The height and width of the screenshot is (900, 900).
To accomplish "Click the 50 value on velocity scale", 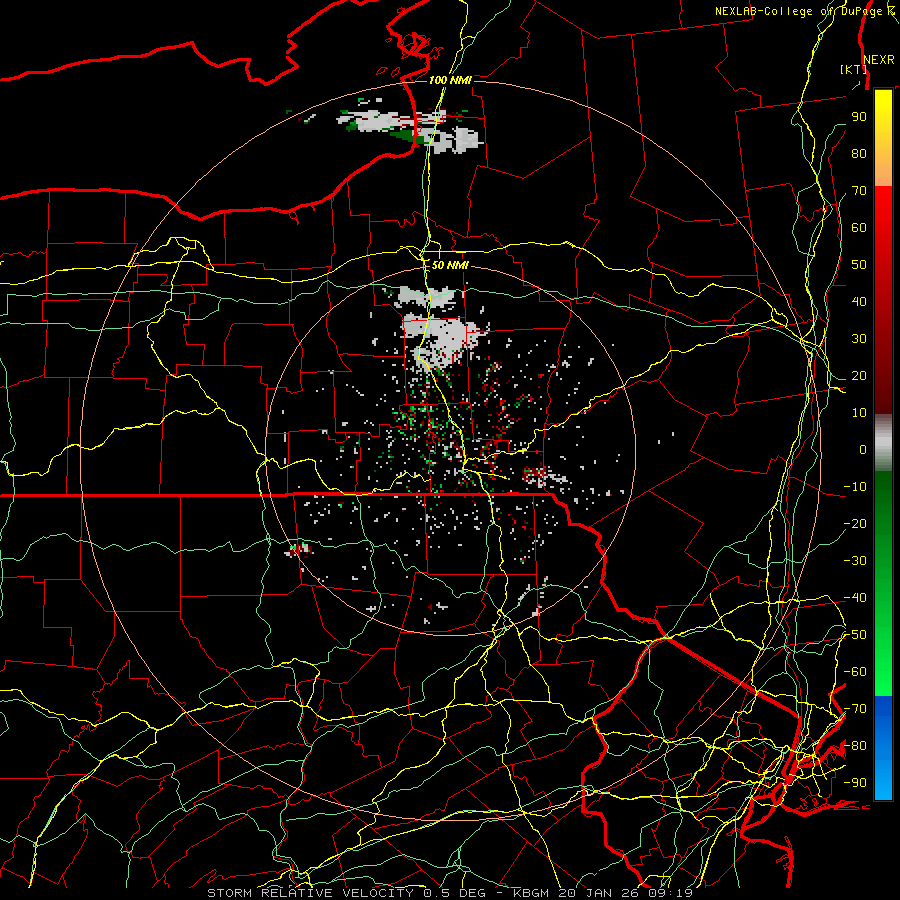I will (x=859, y=265).
